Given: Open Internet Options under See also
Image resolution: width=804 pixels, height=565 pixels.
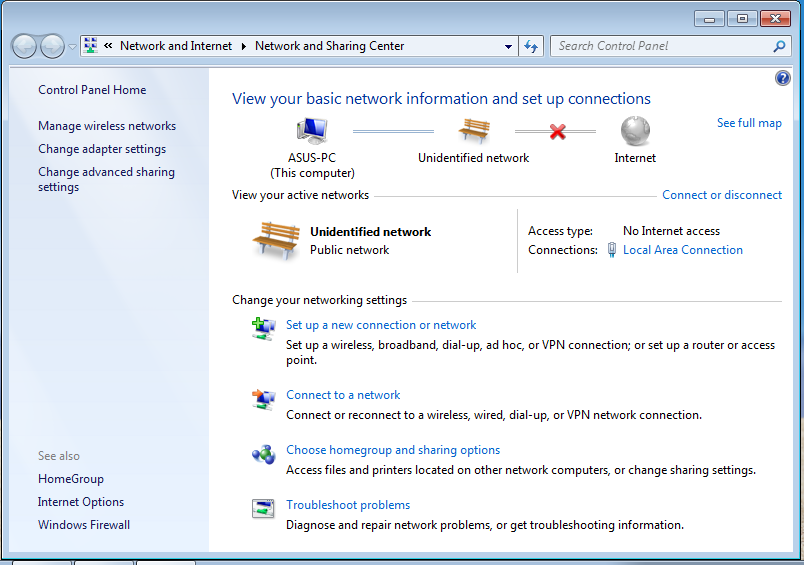Looking at the screenshot, I should (81, 502).
